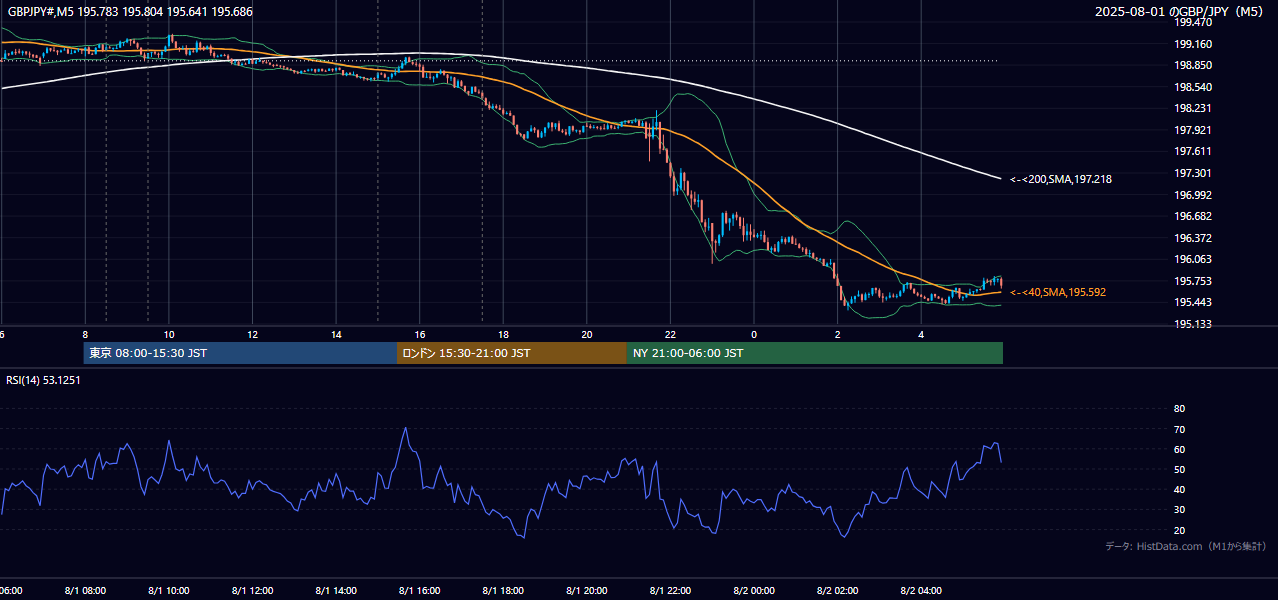This screenshot has height=600, width=1278.
Task: Click price axis value 197.921
Action: [x=1193, y=130]
